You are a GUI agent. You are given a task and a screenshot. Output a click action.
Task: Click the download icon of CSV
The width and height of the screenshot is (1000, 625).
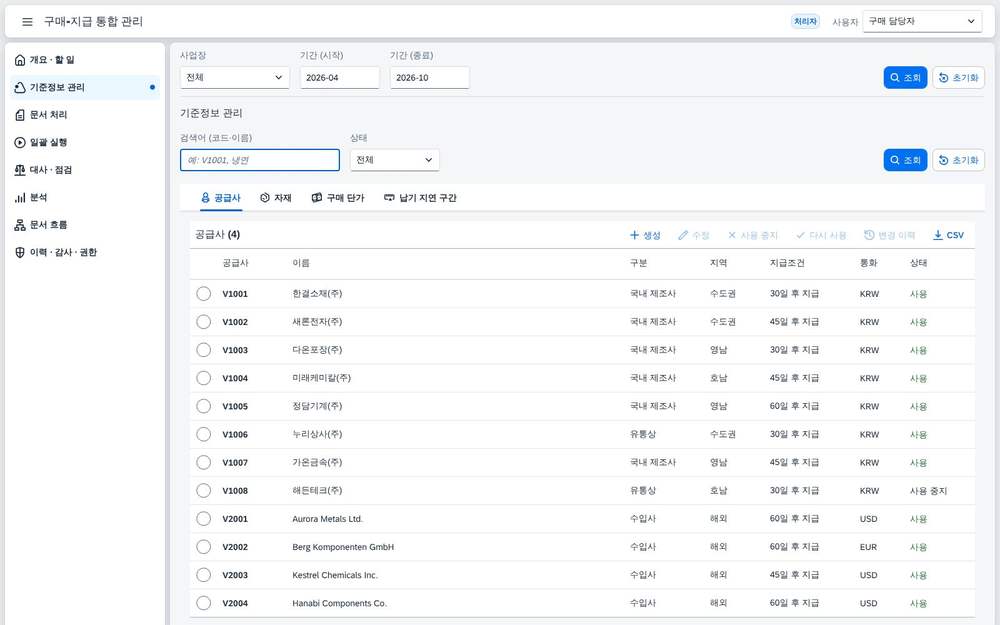point(938,235)
